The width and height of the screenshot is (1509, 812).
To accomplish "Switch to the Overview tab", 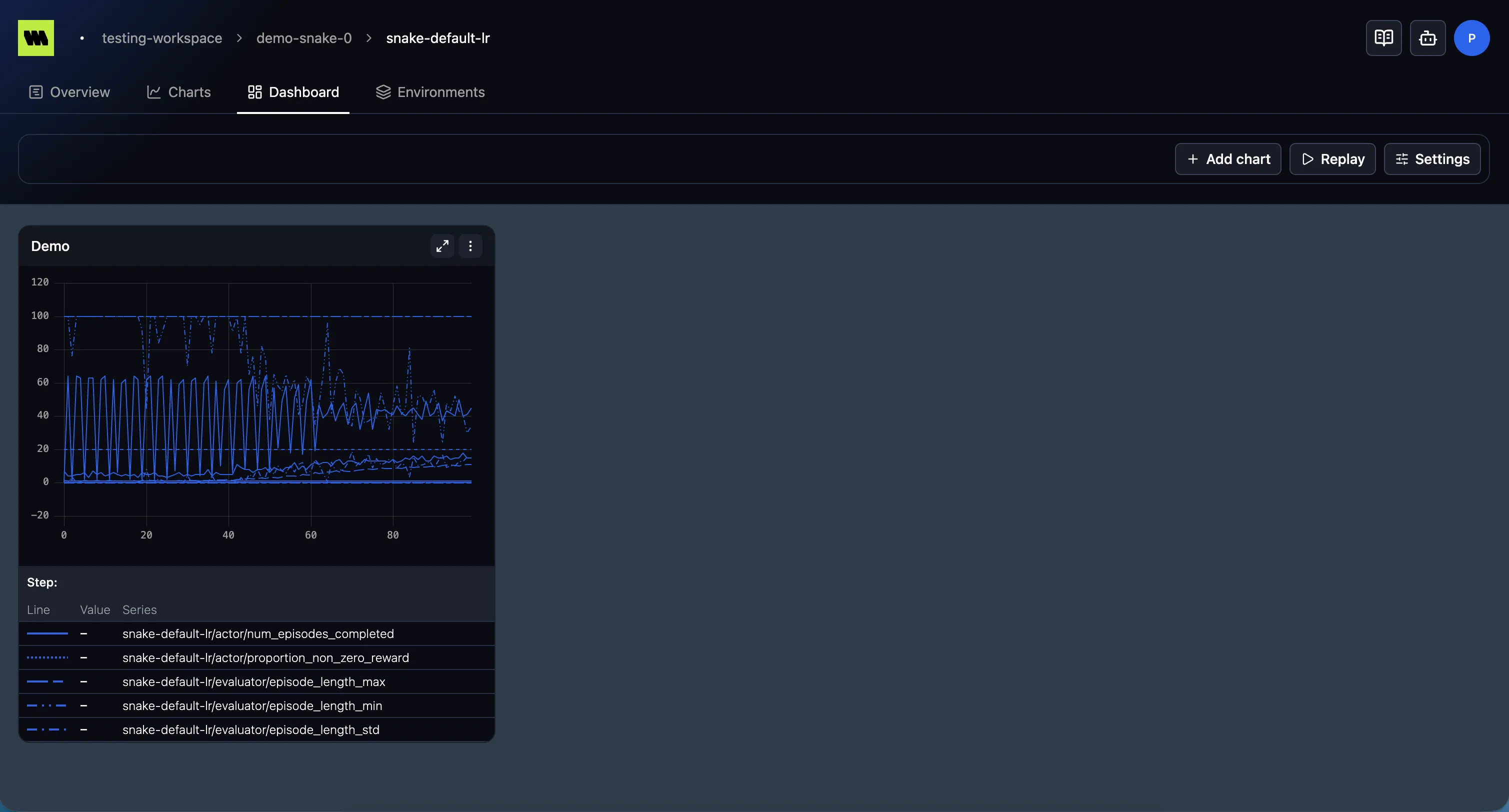I will pyautogui.click(x=69, y=92).
